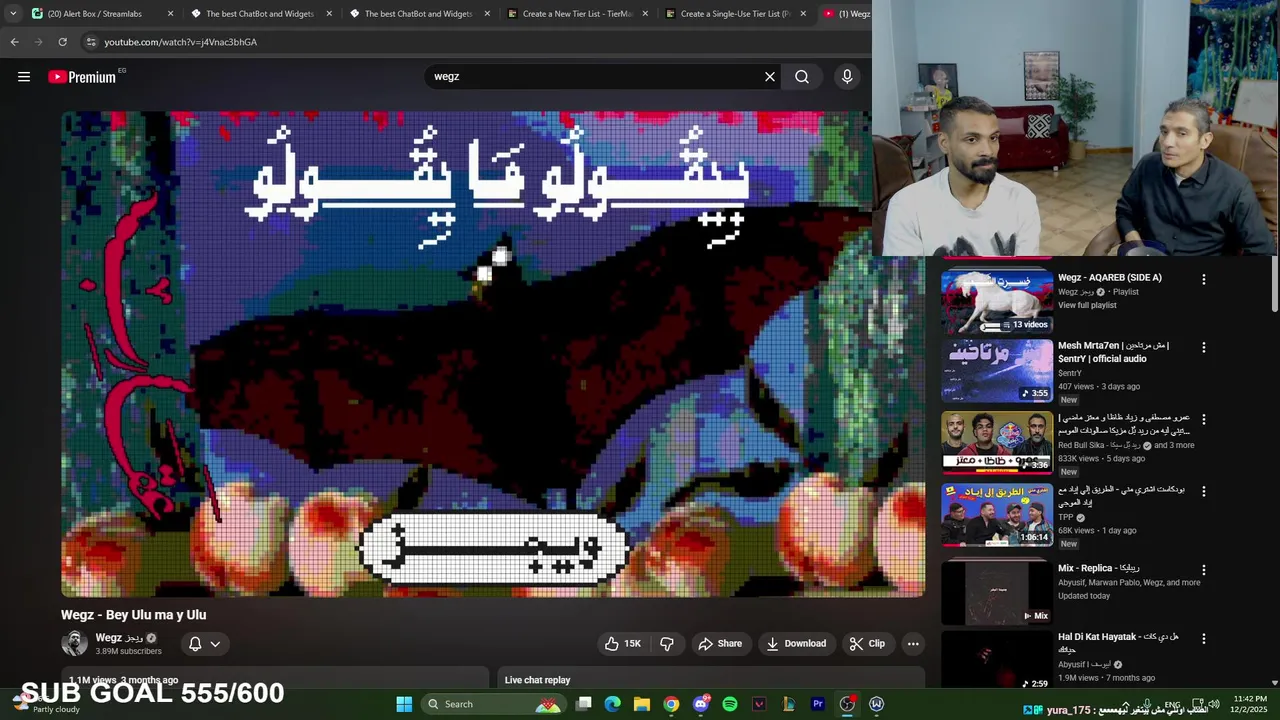Play the 1:06:14 podcast thumbnail

pyautogui.click(x=997, y=515)
